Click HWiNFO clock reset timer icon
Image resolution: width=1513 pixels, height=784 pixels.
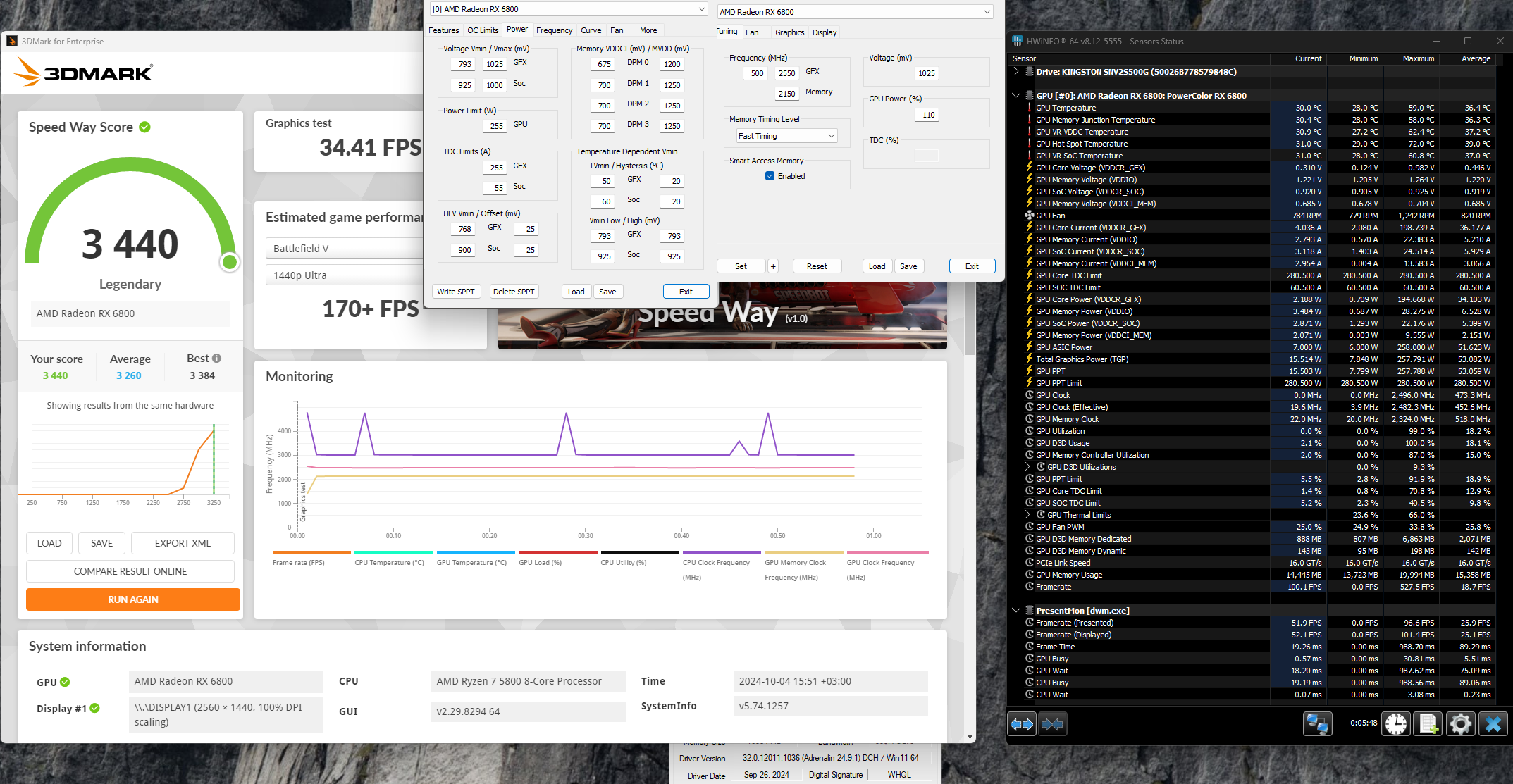pos(1395,723)
